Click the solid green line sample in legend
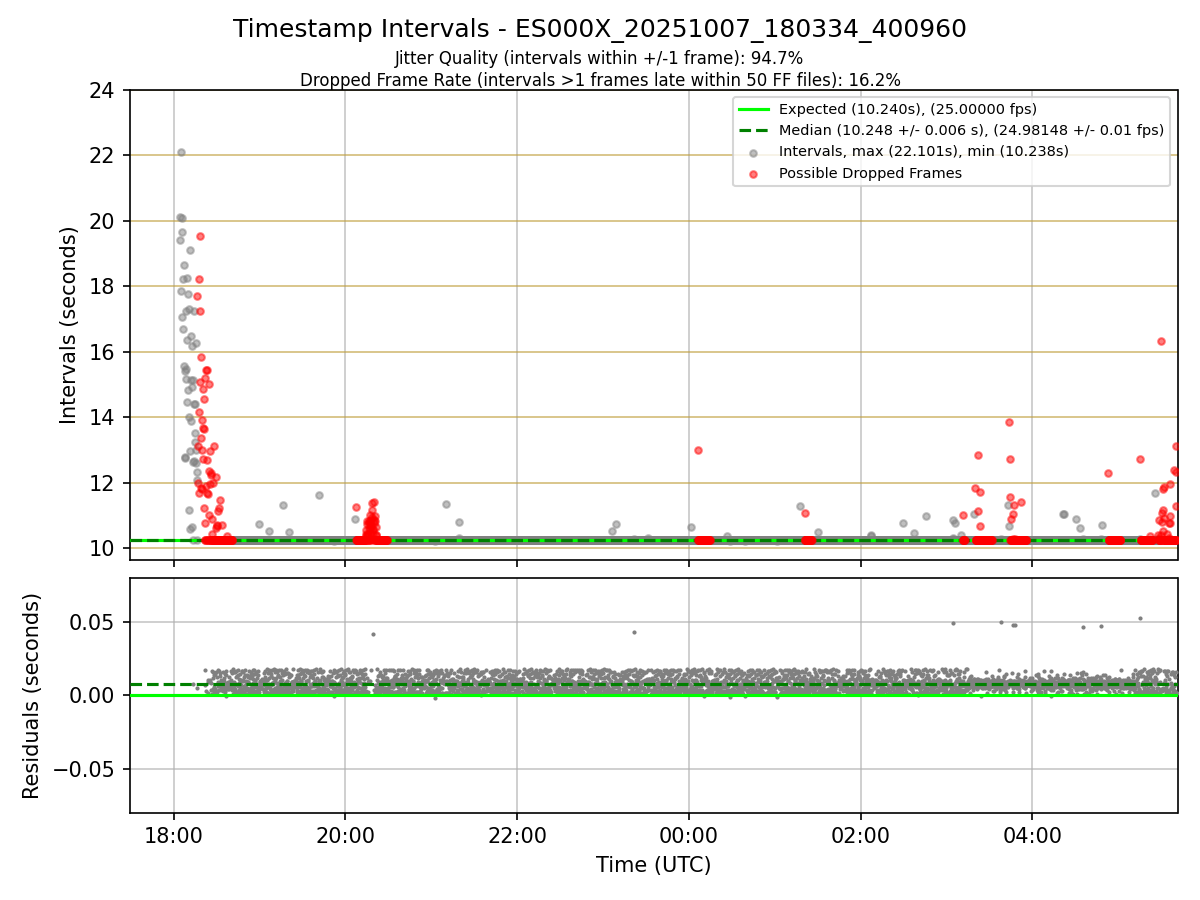The height and width of the screenshot is (900, 1200). 754,109
